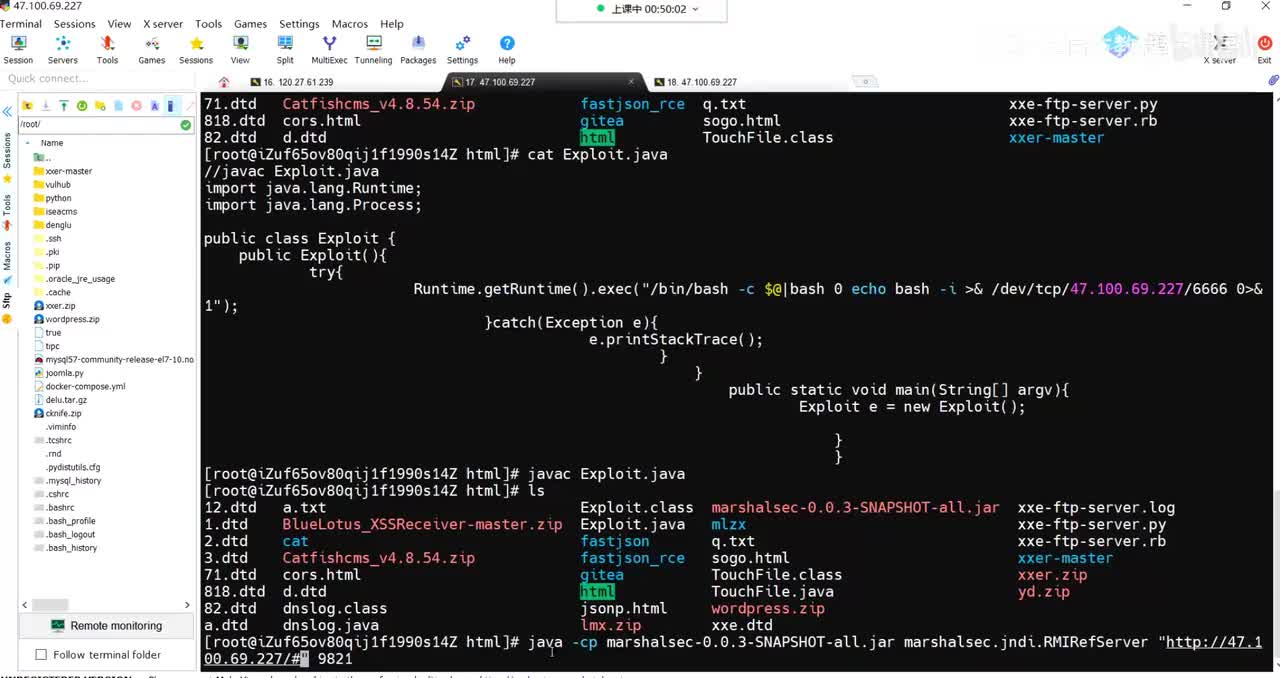Delete selected file in SFTP panel
The width and height of the screenshot is (1280, 678).
[x=136, y=105]
